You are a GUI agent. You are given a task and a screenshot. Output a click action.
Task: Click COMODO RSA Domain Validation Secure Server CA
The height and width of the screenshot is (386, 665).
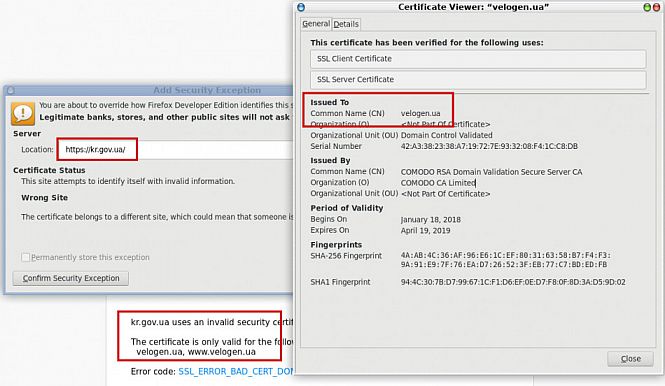coord(491,172)
